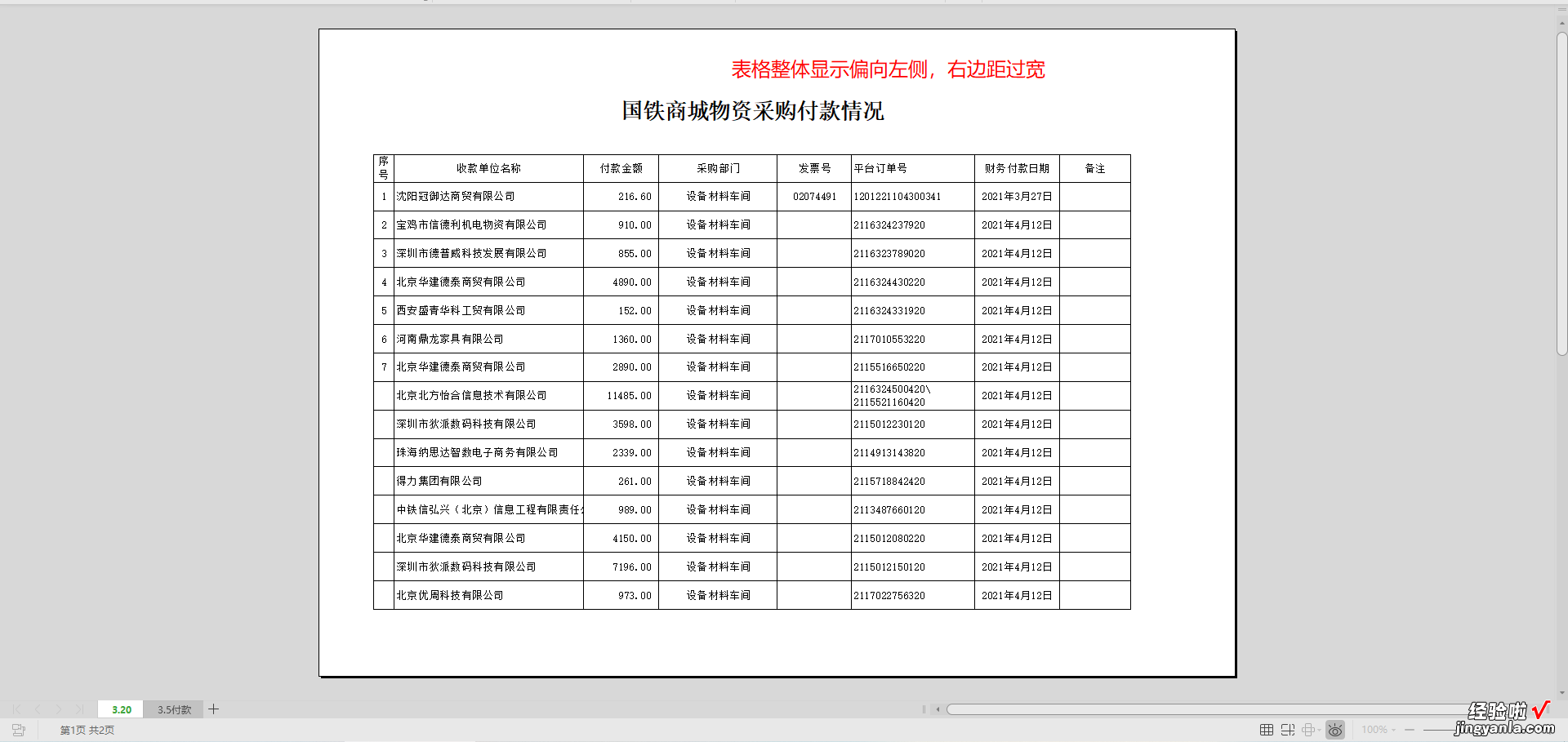1568x742 pixels.
Task: Switch to page break preview icon
Action: click(1288, 730)
